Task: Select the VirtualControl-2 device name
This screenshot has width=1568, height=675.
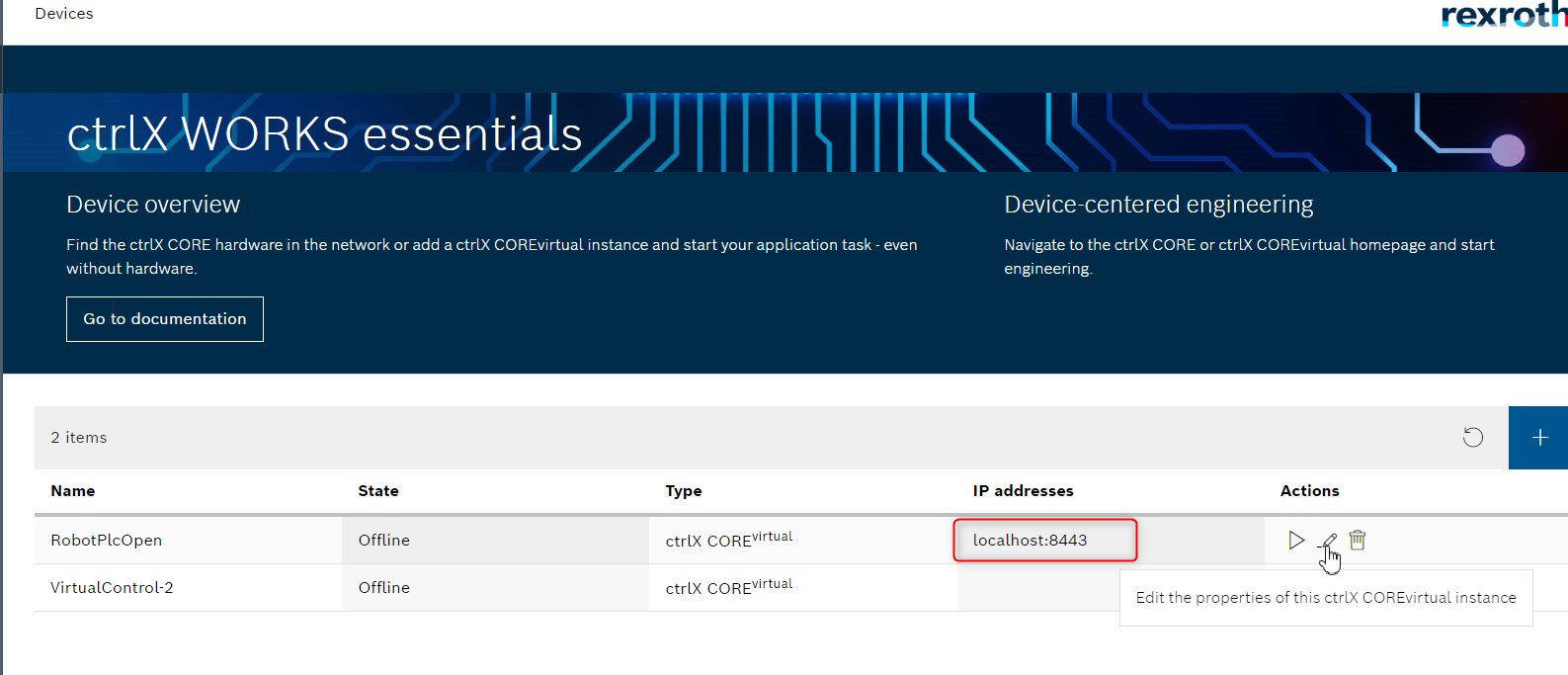Action: point(112,587)
